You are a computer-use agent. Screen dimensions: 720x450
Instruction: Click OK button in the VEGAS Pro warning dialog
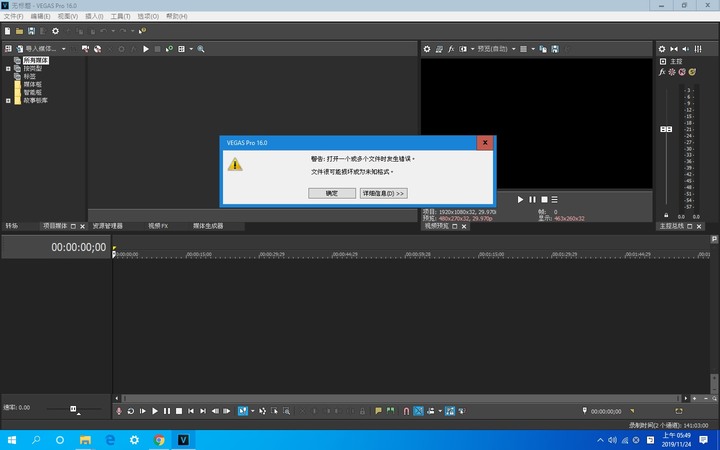332,193
